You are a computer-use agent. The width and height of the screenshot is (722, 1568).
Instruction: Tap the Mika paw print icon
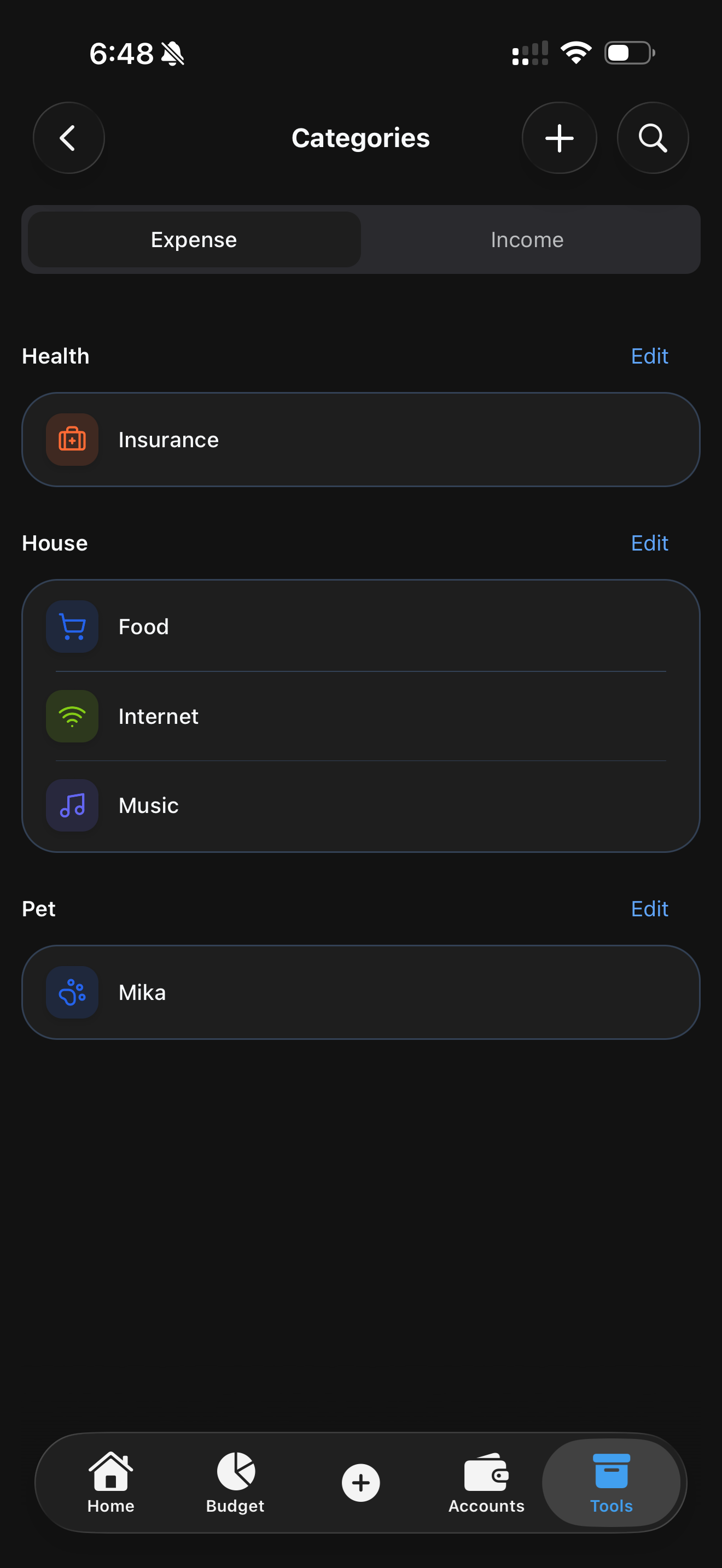(72, 992)
